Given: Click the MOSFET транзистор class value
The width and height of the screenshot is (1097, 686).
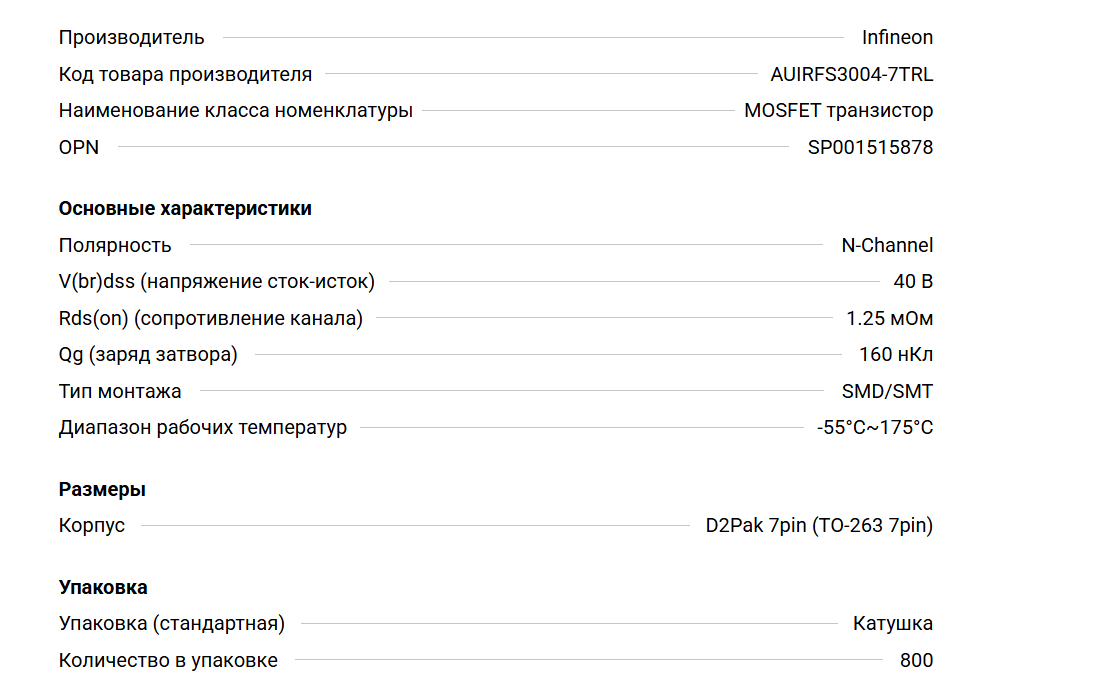Looking at the screenshot, I should pos(838,111).
